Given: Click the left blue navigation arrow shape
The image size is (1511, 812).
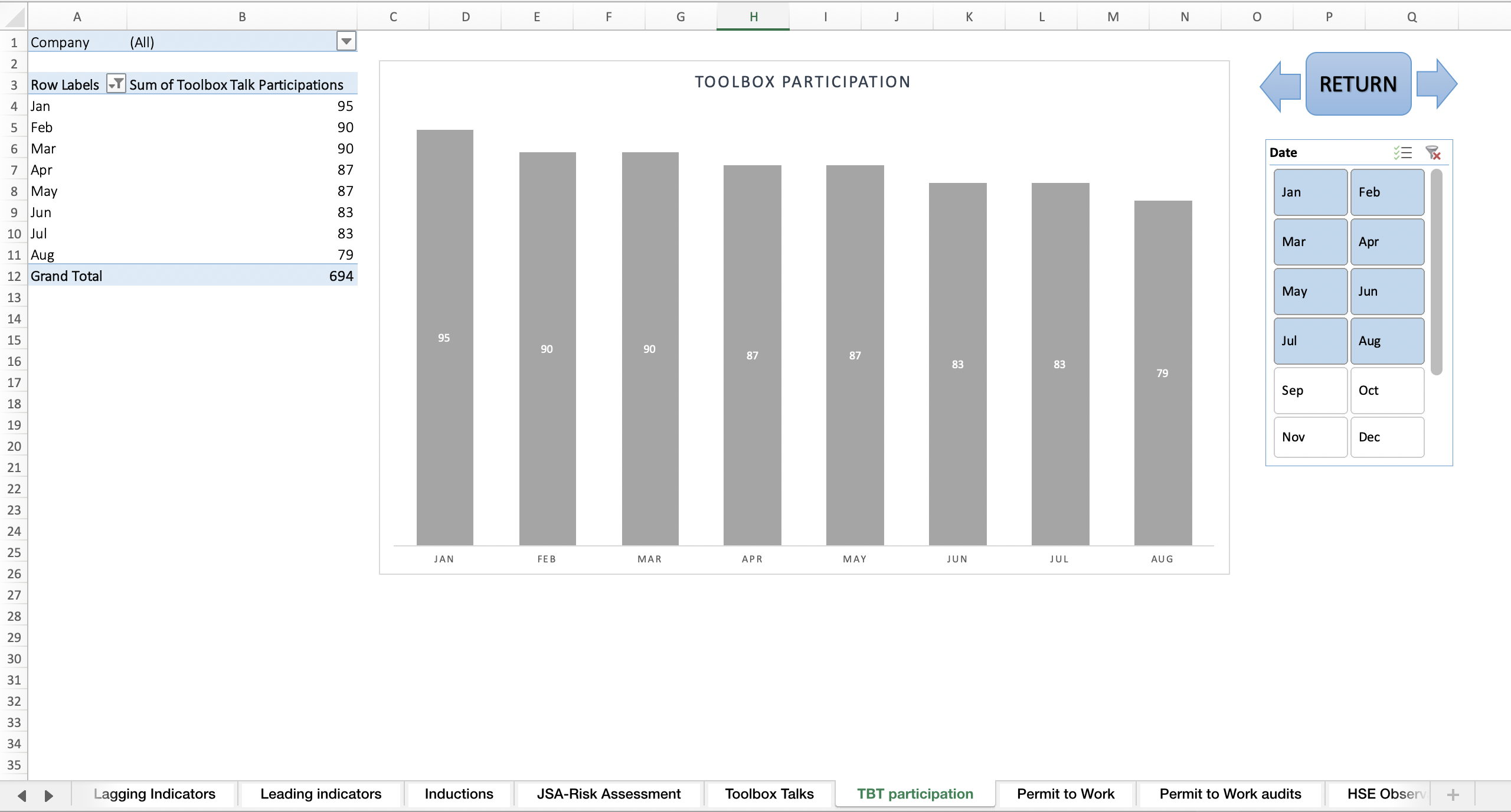Looking at the screenshot, I should coord(1279,84).
